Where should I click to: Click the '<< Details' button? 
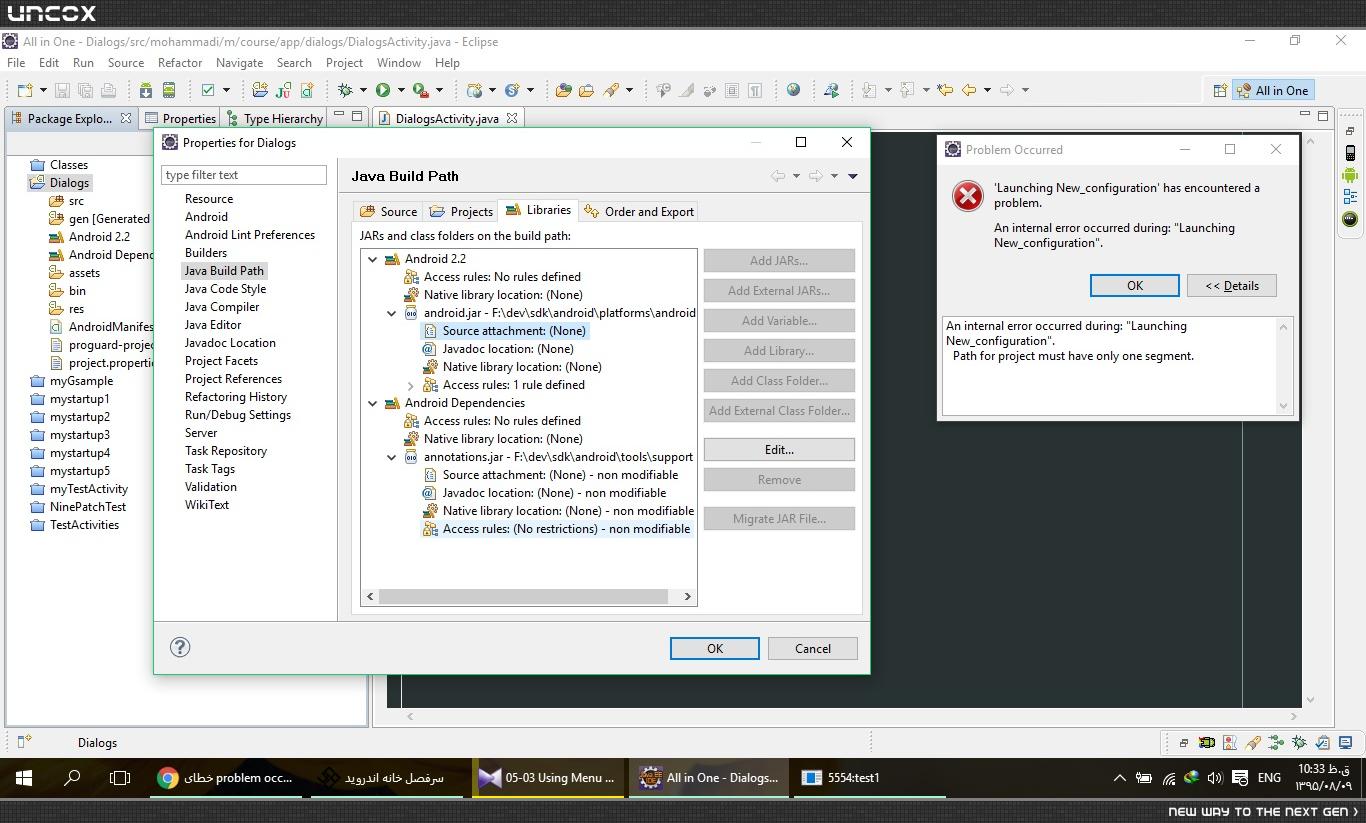(1231, 285)
